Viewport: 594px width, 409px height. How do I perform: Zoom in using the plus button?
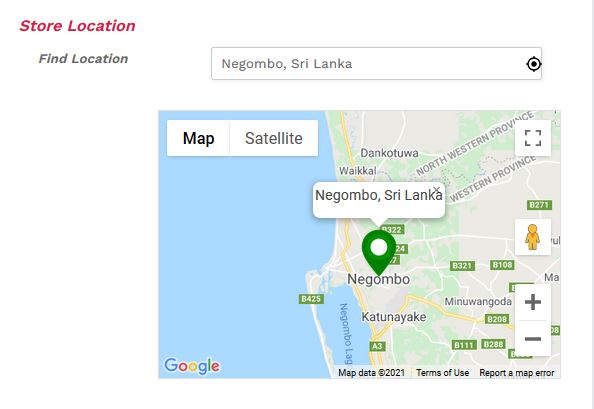[533, 302]
